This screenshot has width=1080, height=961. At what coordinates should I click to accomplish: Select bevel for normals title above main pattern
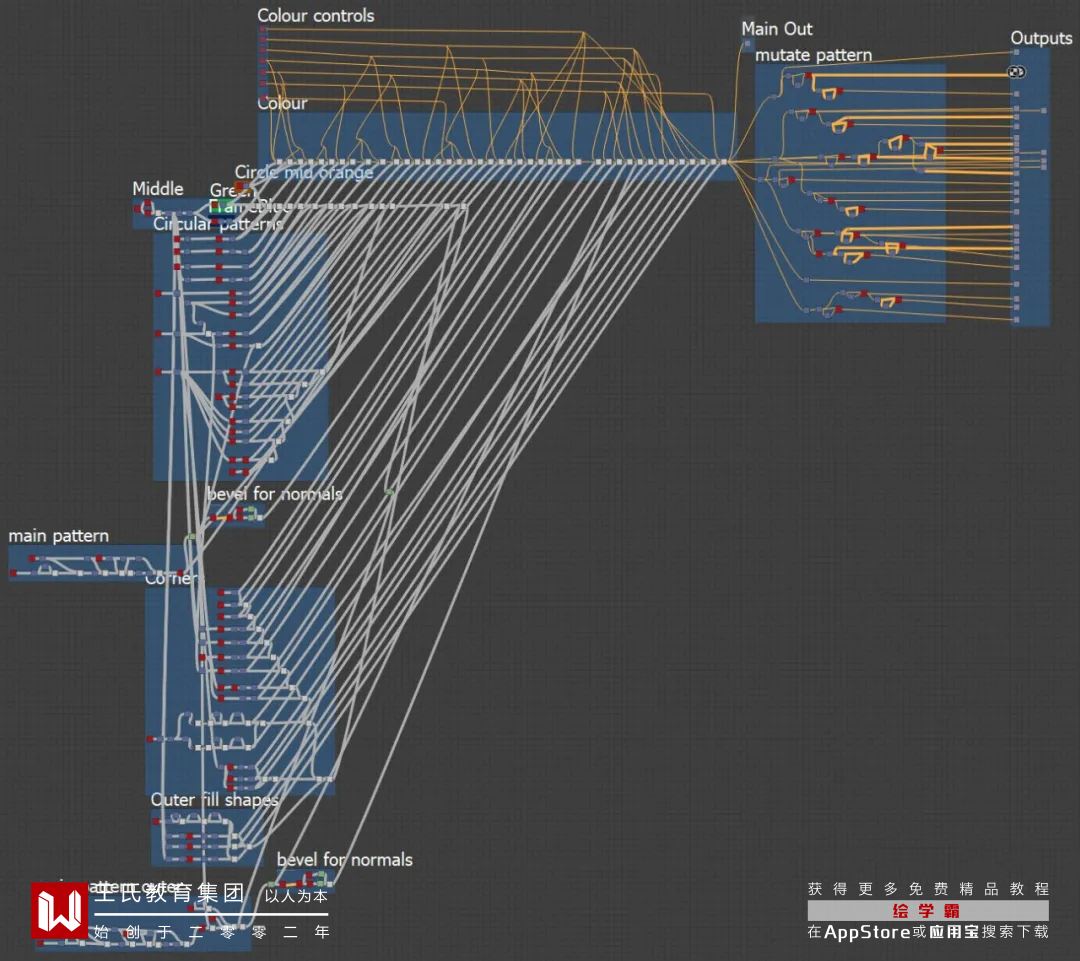pyautogui.click(x=274, y=494)
